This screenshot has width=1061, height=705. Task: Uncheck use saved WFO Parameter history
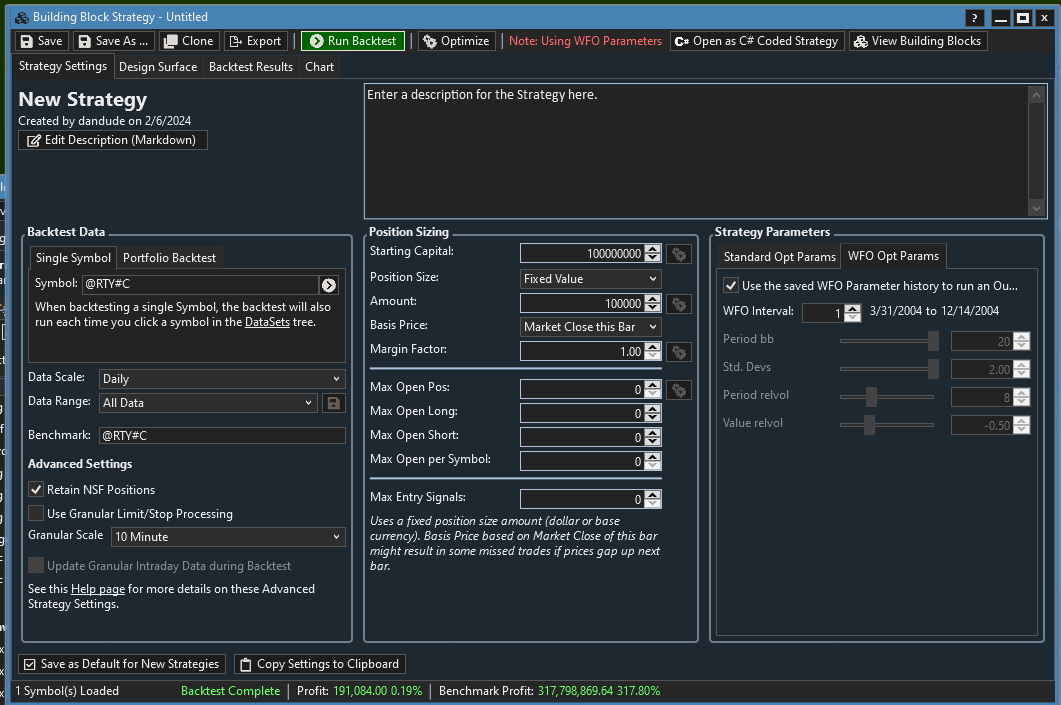tap(731, 286)
